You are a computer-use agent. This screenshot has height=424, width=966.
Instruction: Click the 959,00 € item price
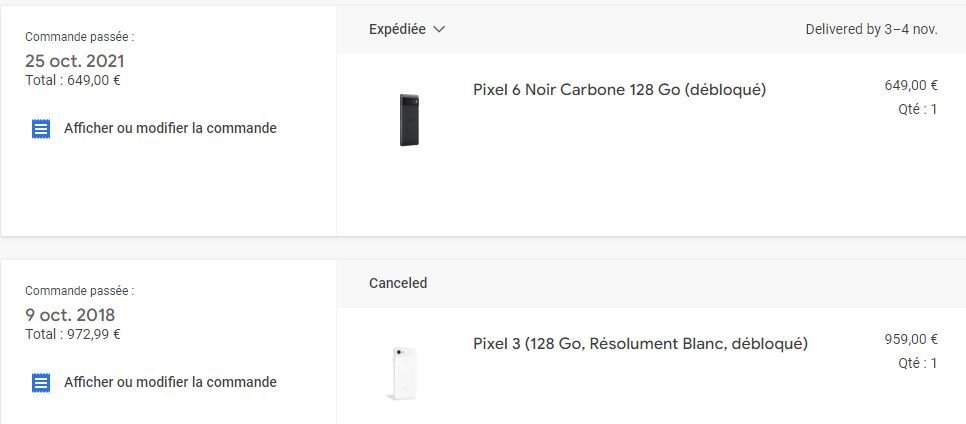tap(911, 340)
